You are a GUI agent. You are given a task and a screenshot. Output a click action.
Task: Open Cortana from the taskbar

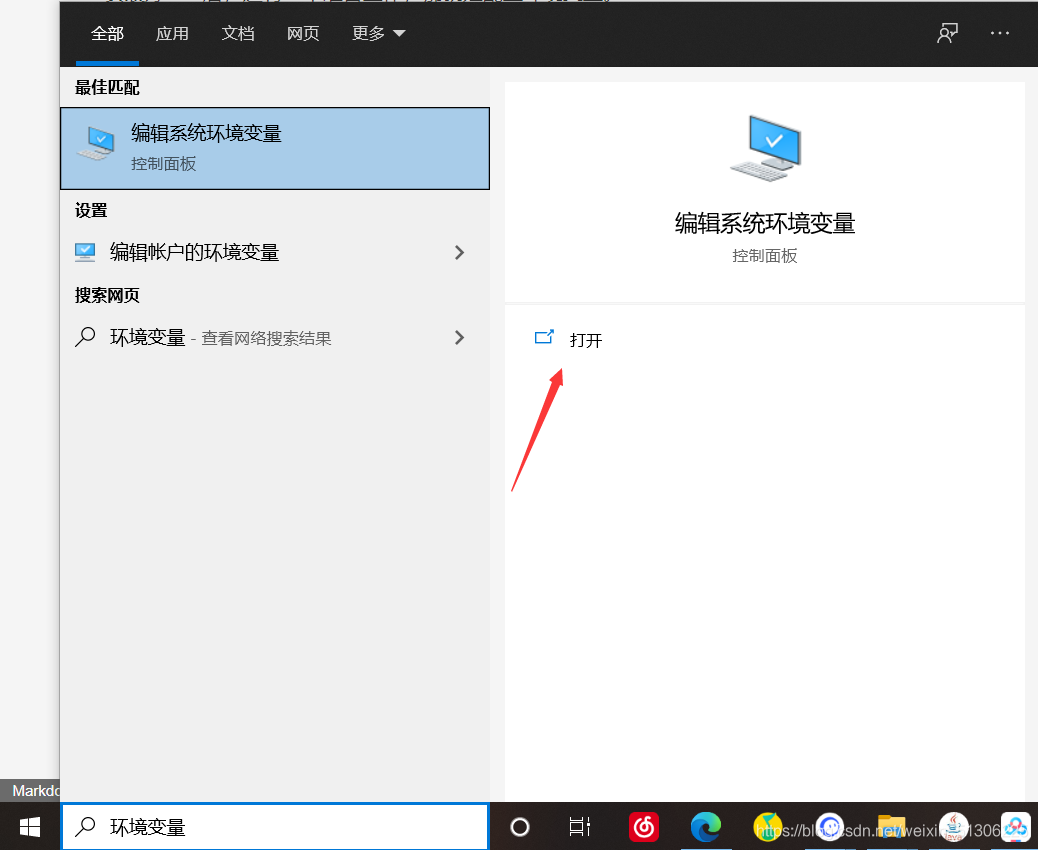(519, 827)
